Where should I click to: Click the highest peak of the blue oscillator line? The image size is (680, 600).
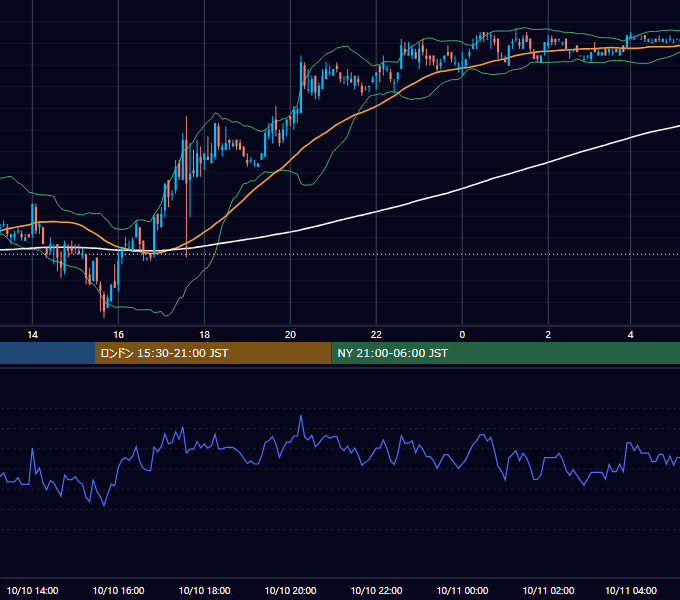301,417
